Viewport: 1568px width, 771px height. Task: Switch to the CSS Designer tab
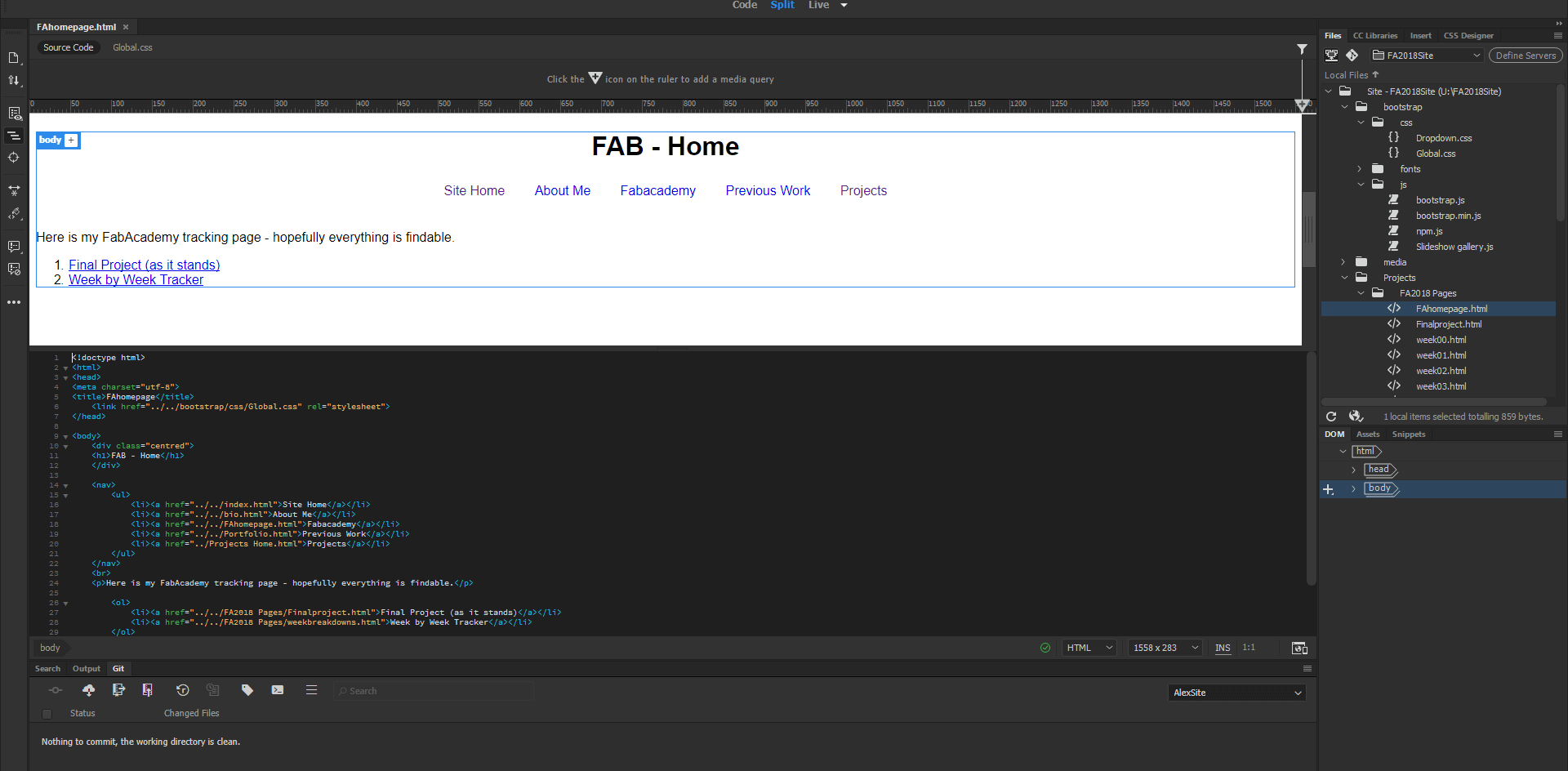click(x=1468, y=35)
